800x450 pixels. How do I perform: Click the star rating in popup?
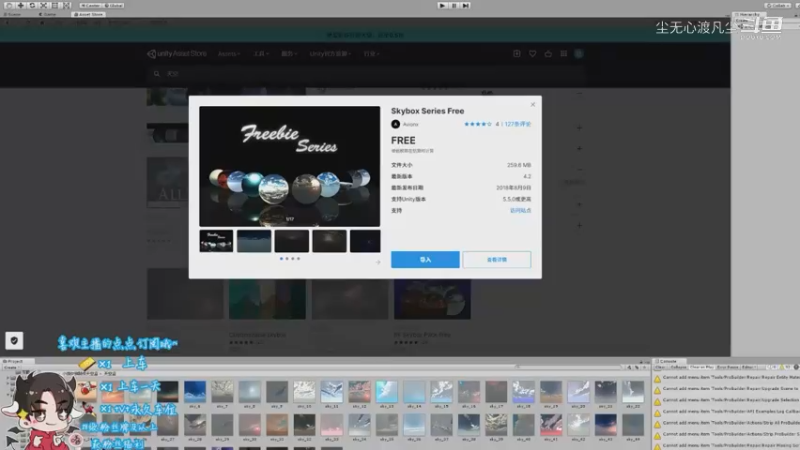pos(478,124)
